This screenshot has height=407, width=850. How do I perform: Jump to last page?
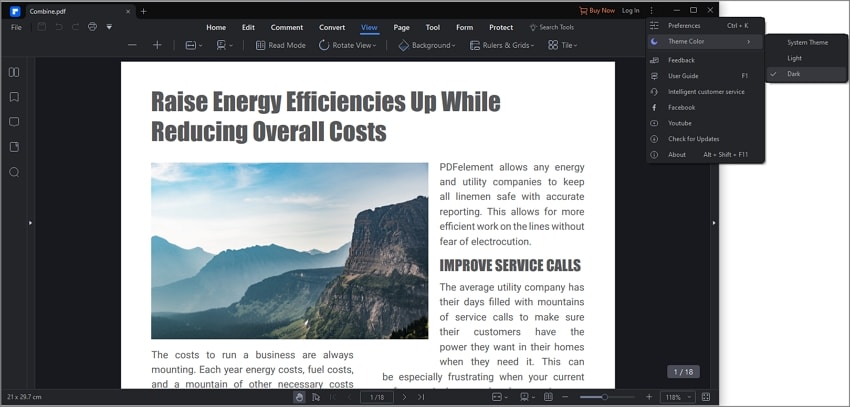tap(421, 397)
